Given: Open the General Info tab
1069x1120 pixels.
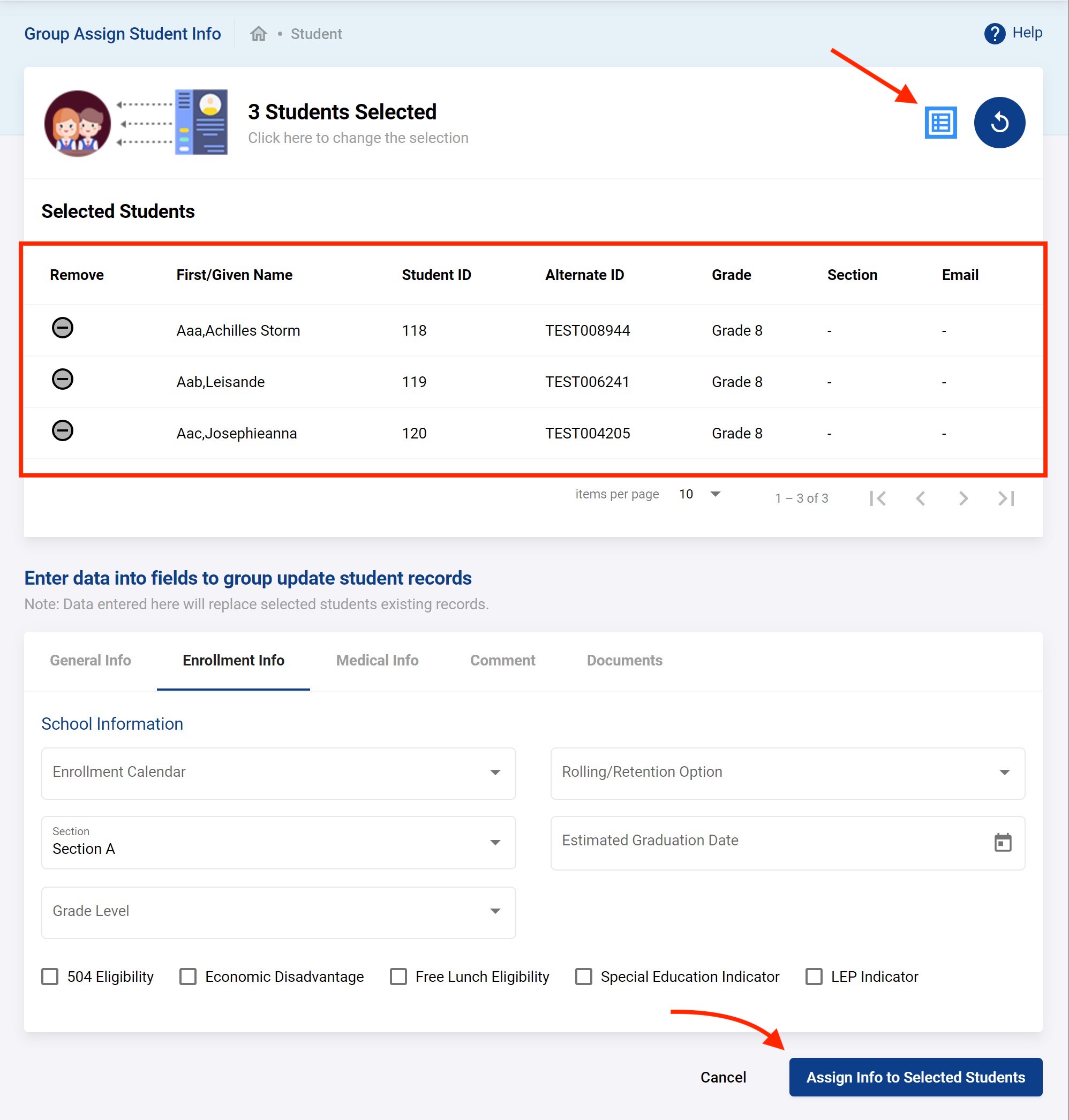Looking at the screenshot, I should point(90,660).
